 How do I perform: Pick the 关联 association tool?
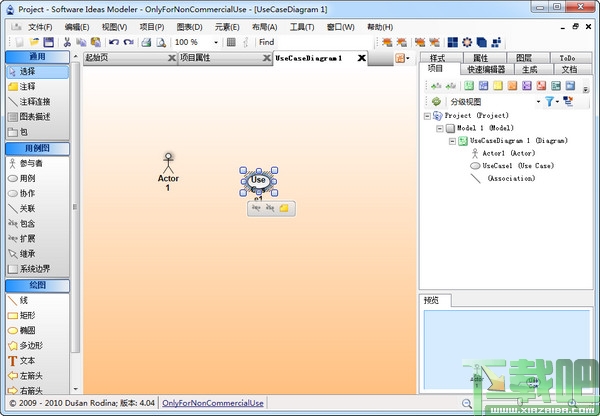point(37,209)
